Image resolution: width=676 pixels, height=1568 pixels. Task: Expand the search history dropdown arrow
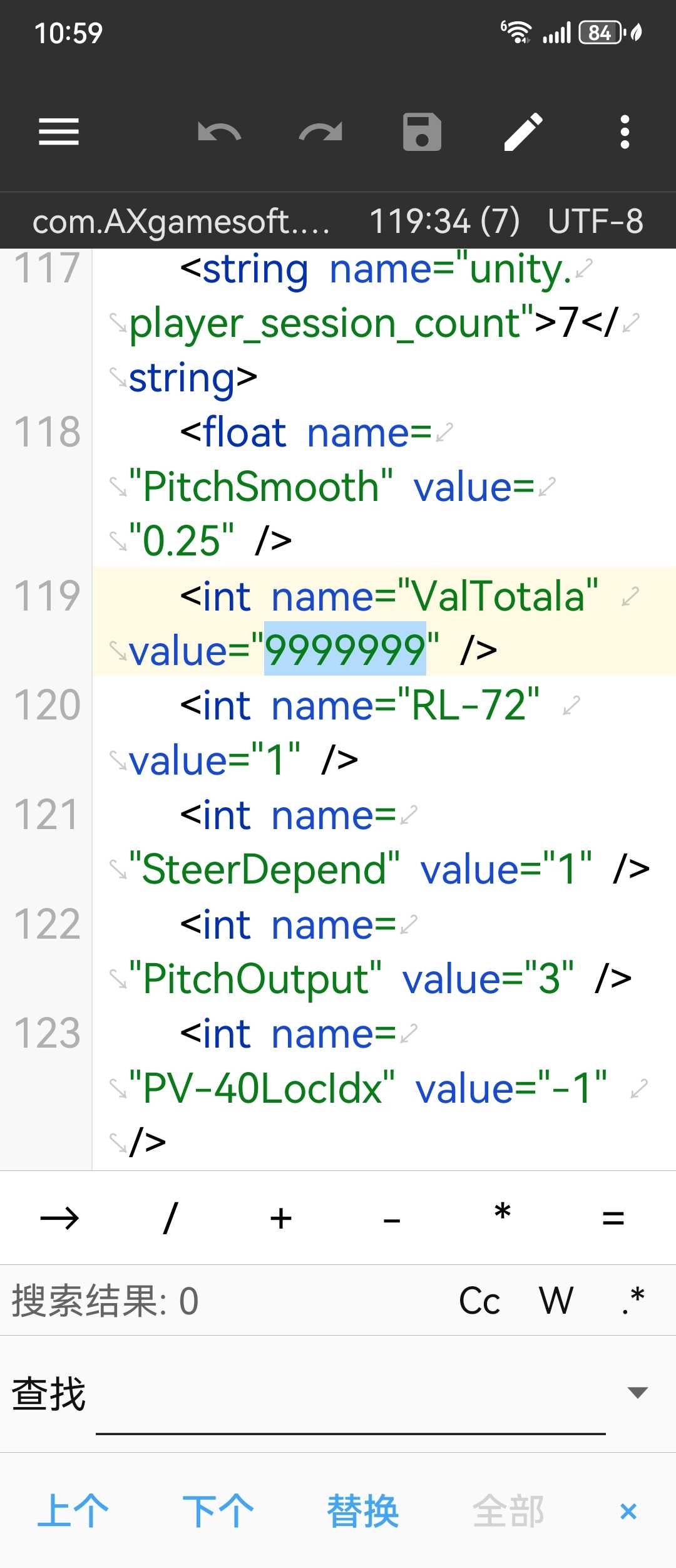tap(637, 1393)
